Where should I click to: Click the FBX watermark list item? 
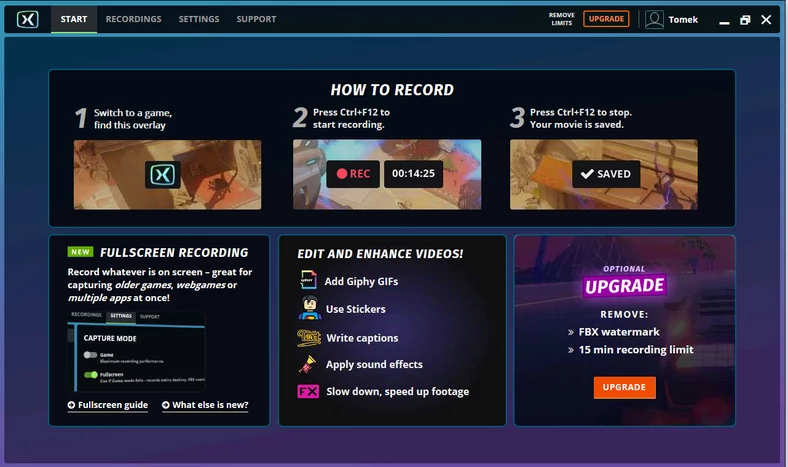click(x=619, y=332)
